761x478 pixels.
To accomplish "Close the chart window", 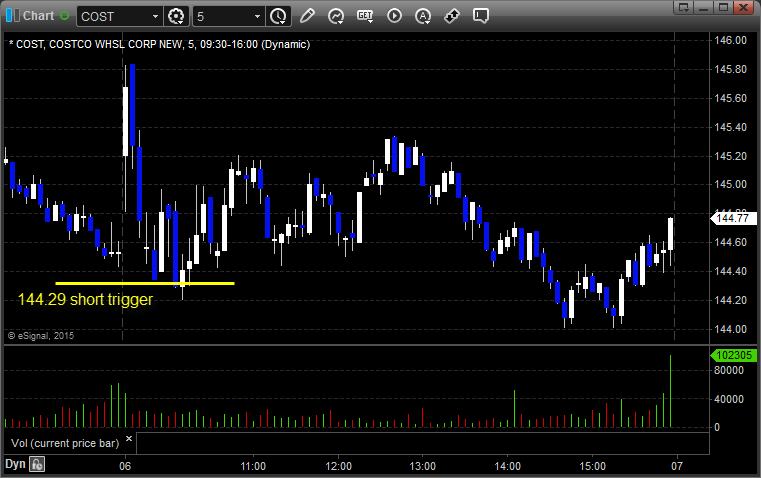I will pos(744,7).
